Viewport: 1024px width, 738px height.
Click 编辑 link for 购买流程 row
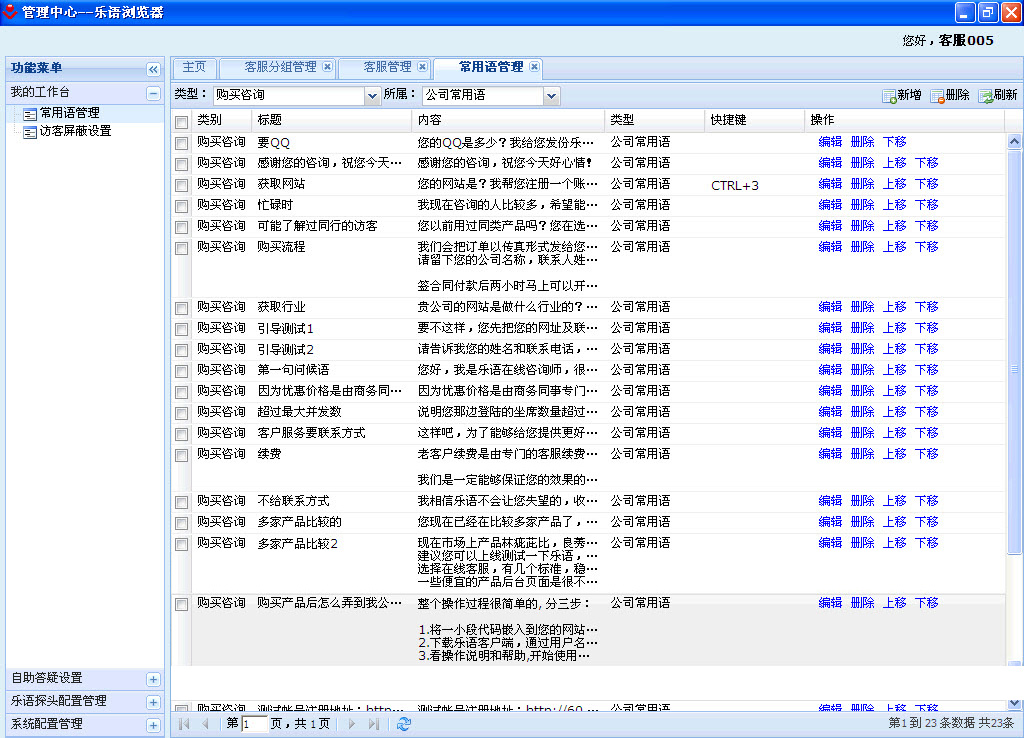click(x=830, y=247)
